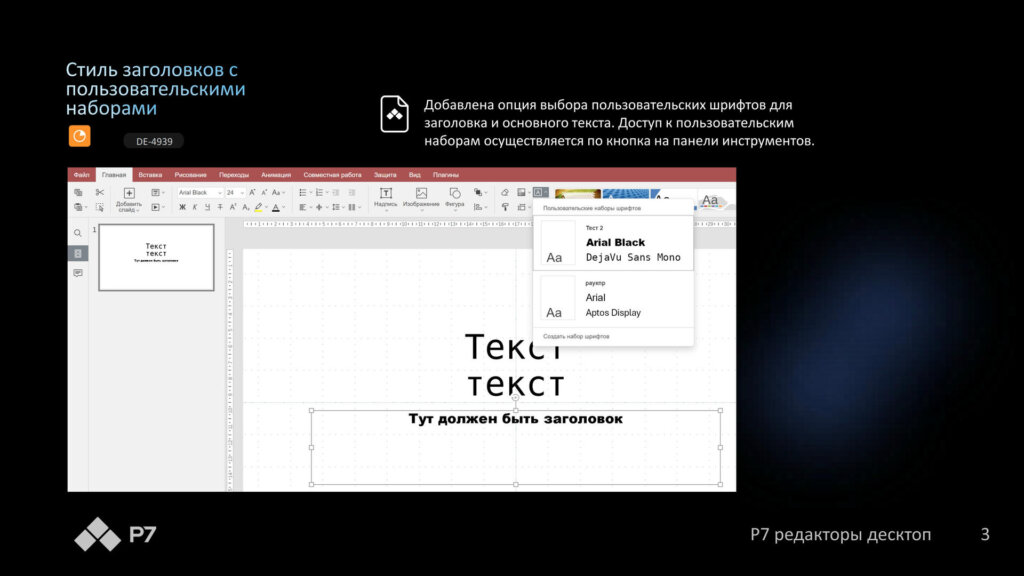
Task: Click the Cut scissors icon
Action: pos(100,192)
